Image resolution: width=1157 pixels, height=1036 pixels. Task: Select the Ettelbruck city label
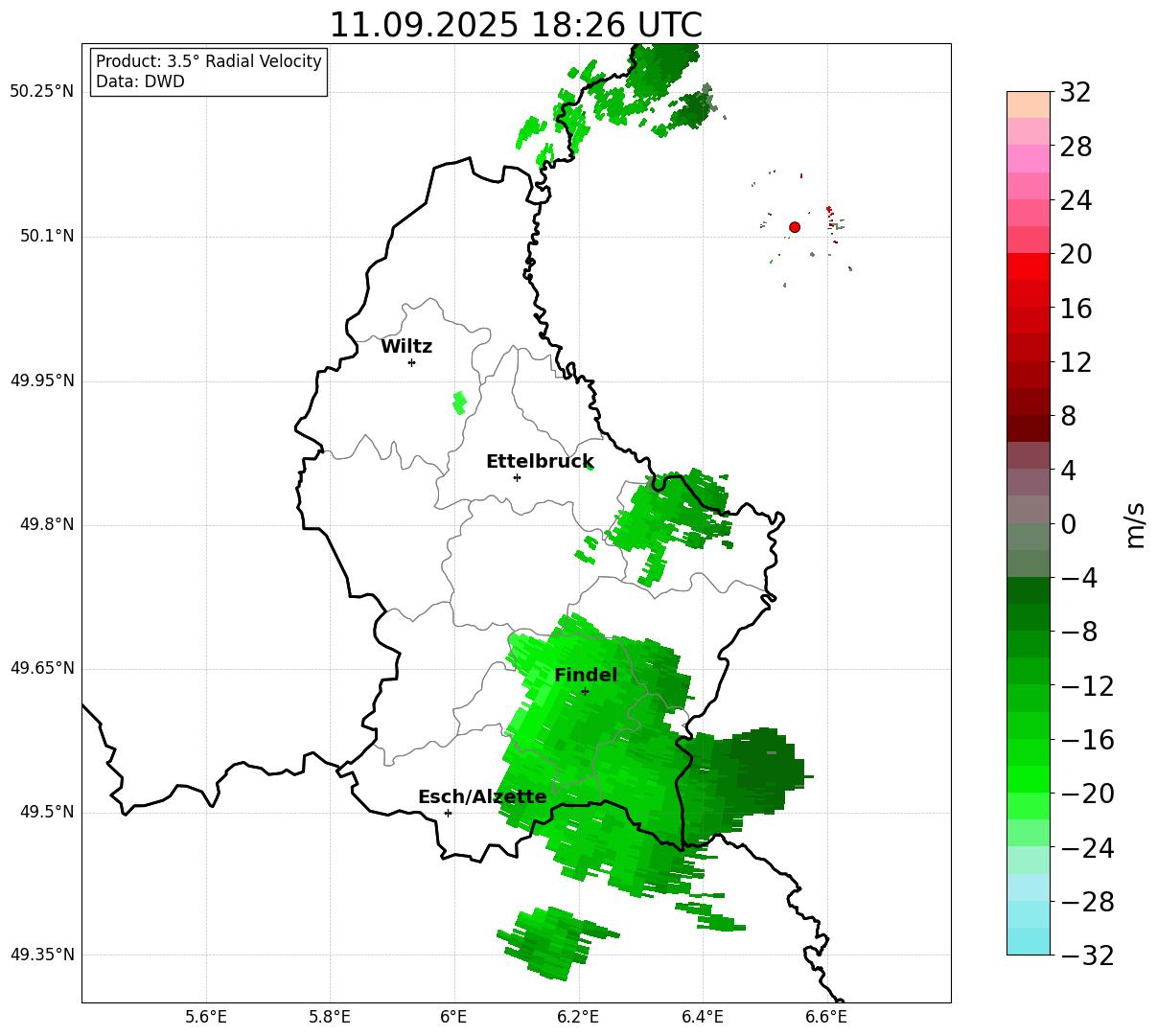point(540,462)
